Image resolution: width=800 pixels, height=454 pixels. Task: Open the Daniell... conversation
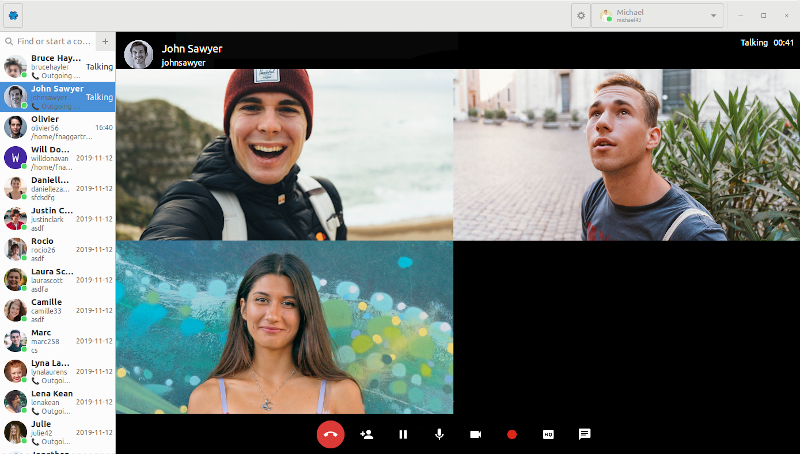coord(58,188)
